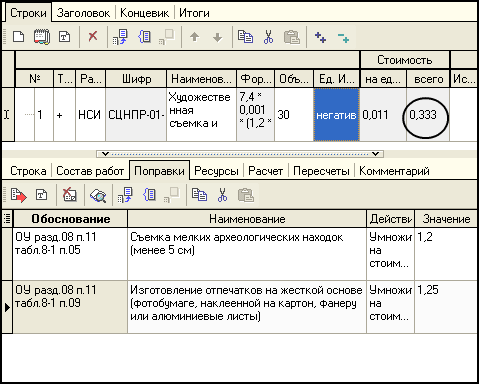Open the Расчет tab

pyautogui.click(x=265, y=171)
